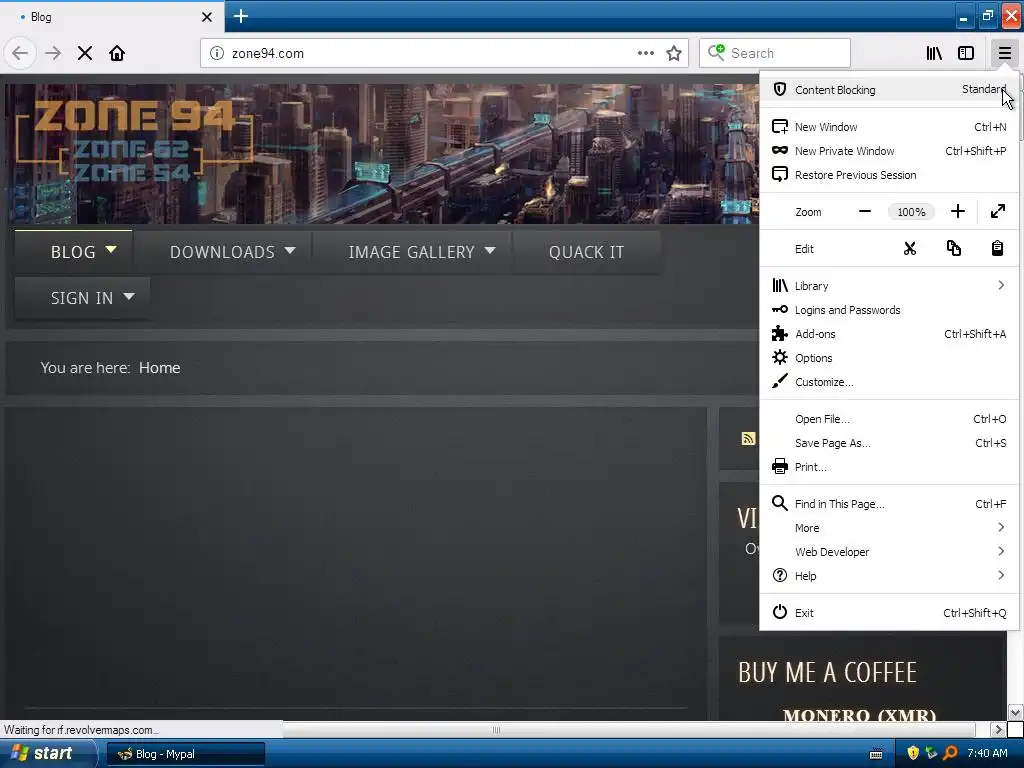The height and width of the screenshot is (768, 1024).
Task: Click the forward navigation arrow
Action: click(x=53, y=53)
